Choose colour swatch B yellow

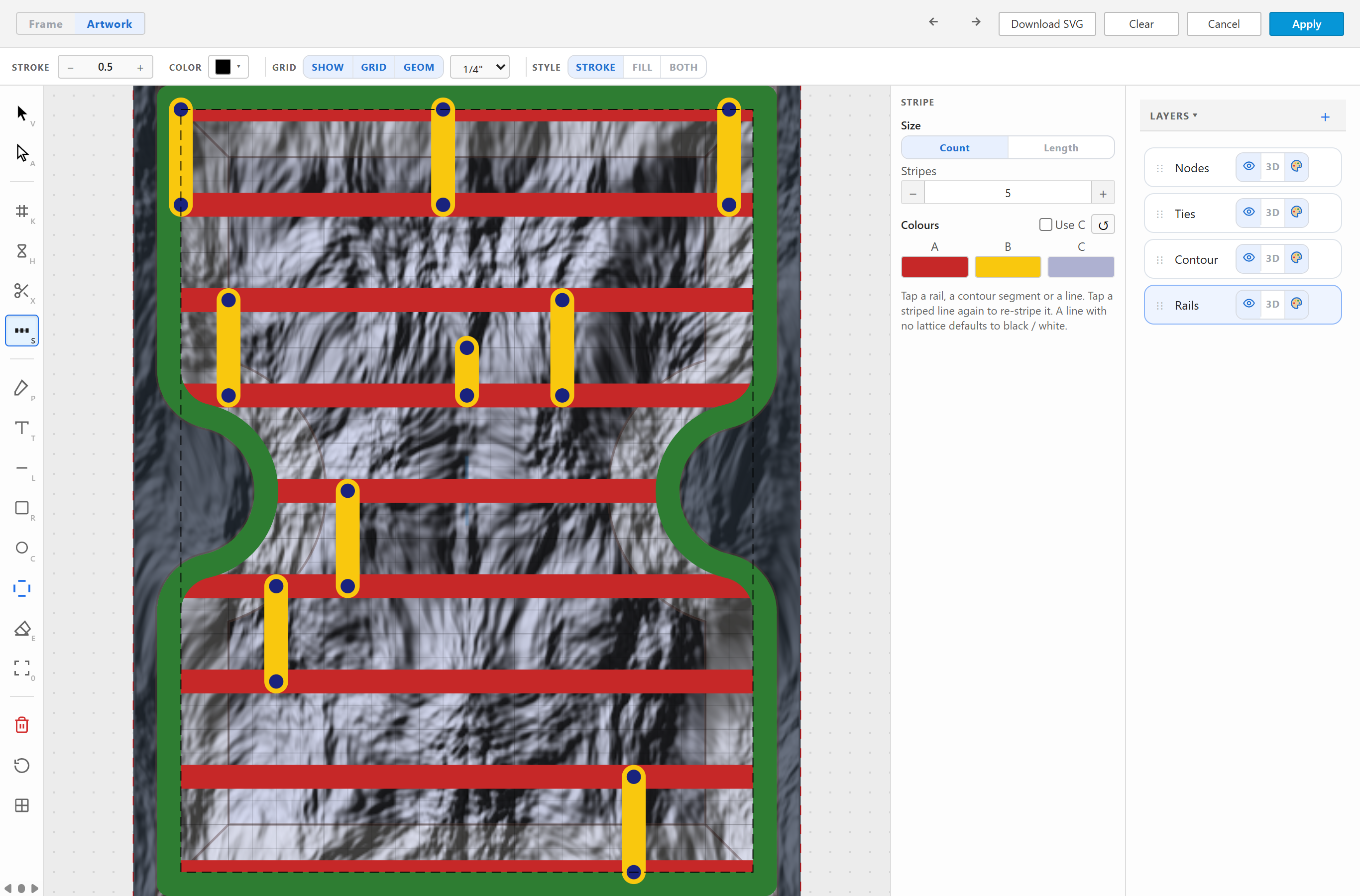(1008, 267)
